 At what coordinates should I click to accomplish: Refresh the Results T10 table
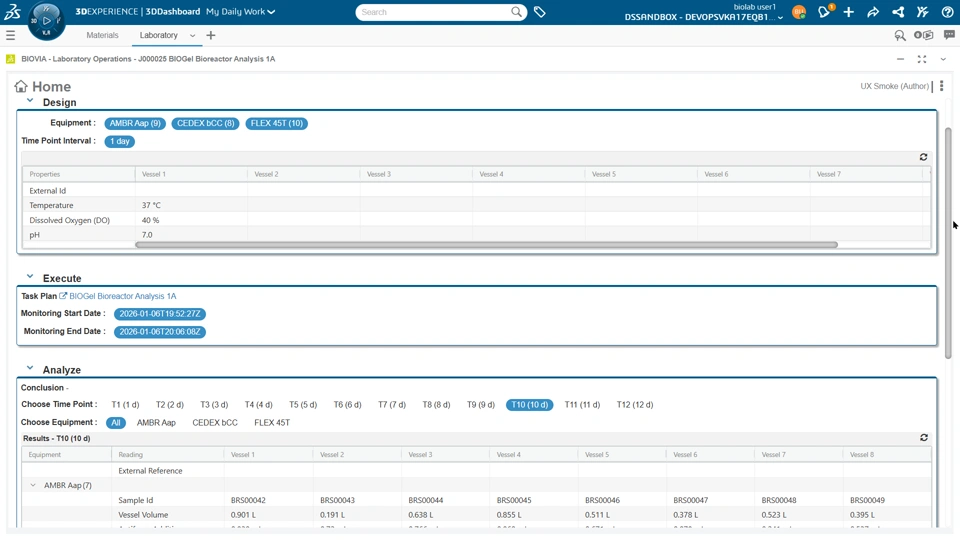pyautogui.click(x=924, y=438)
